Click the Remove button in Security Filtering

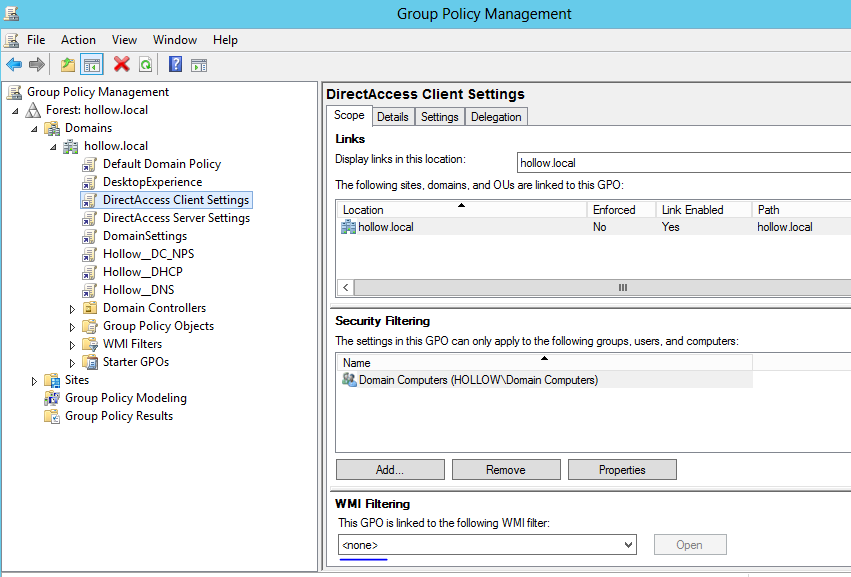(x=505, y=470)
